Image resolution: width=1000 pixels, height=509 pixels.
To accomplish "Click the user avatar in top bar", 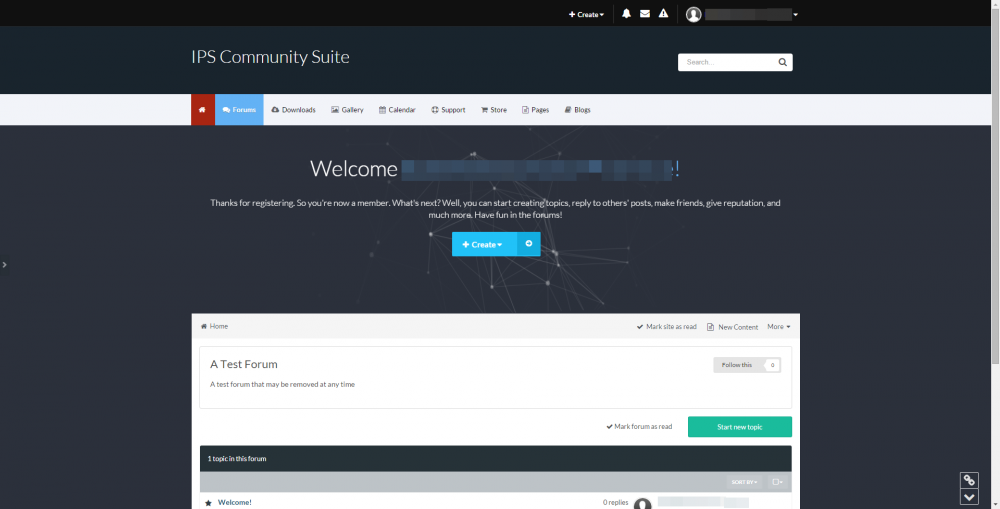I will (x=694, y=14).
